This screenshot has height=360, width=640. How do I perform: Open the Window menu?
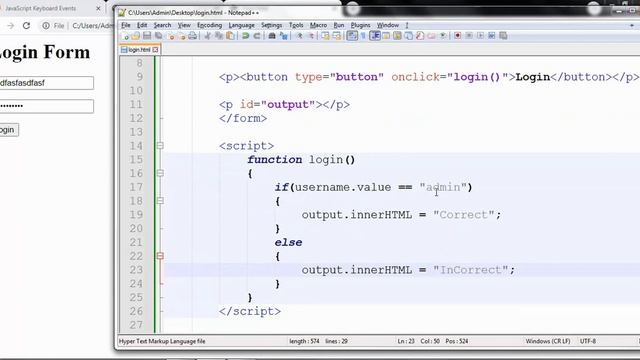tap(388, 25)
